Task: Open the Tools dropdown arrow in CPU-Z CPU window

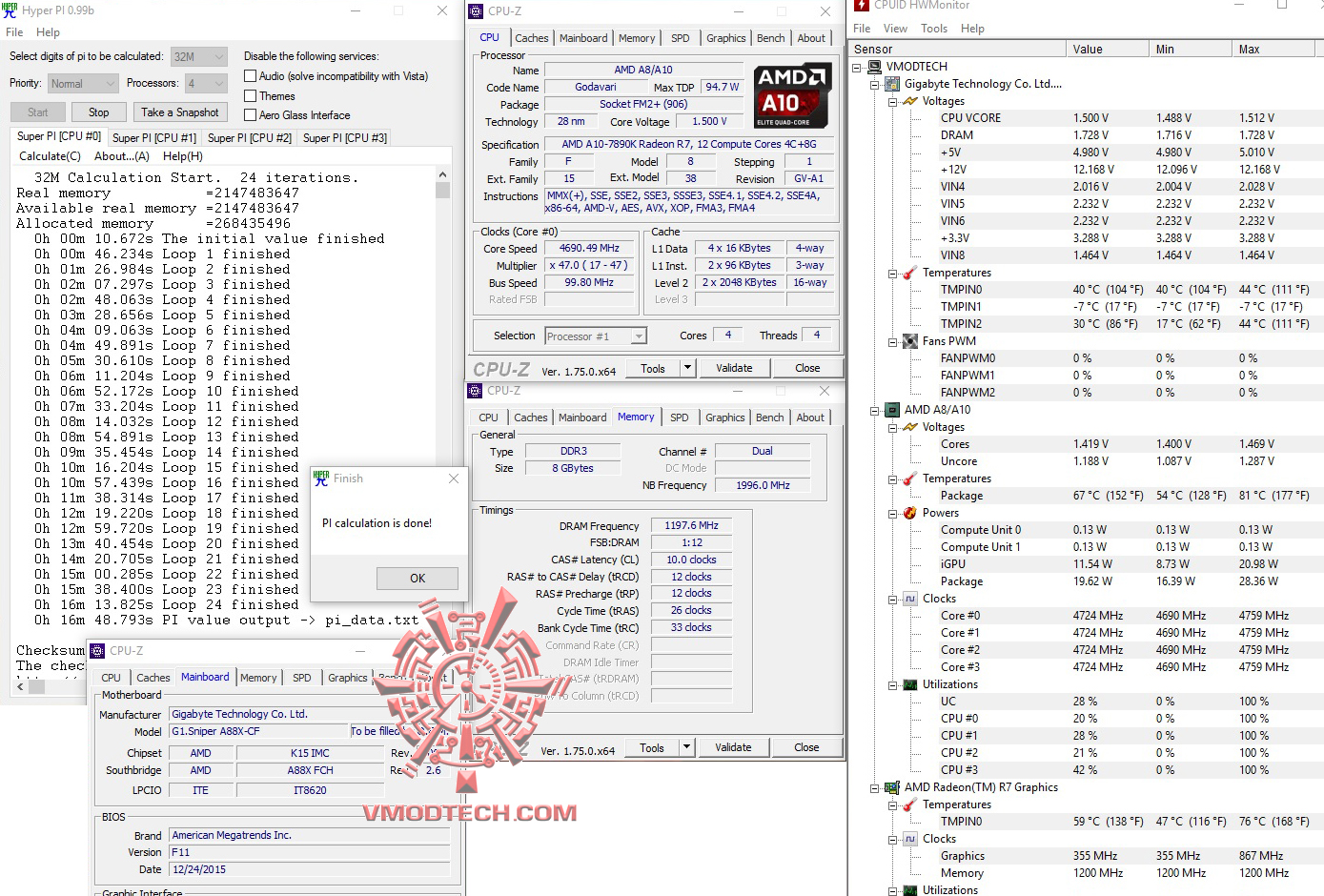Action: coord(686,368)
